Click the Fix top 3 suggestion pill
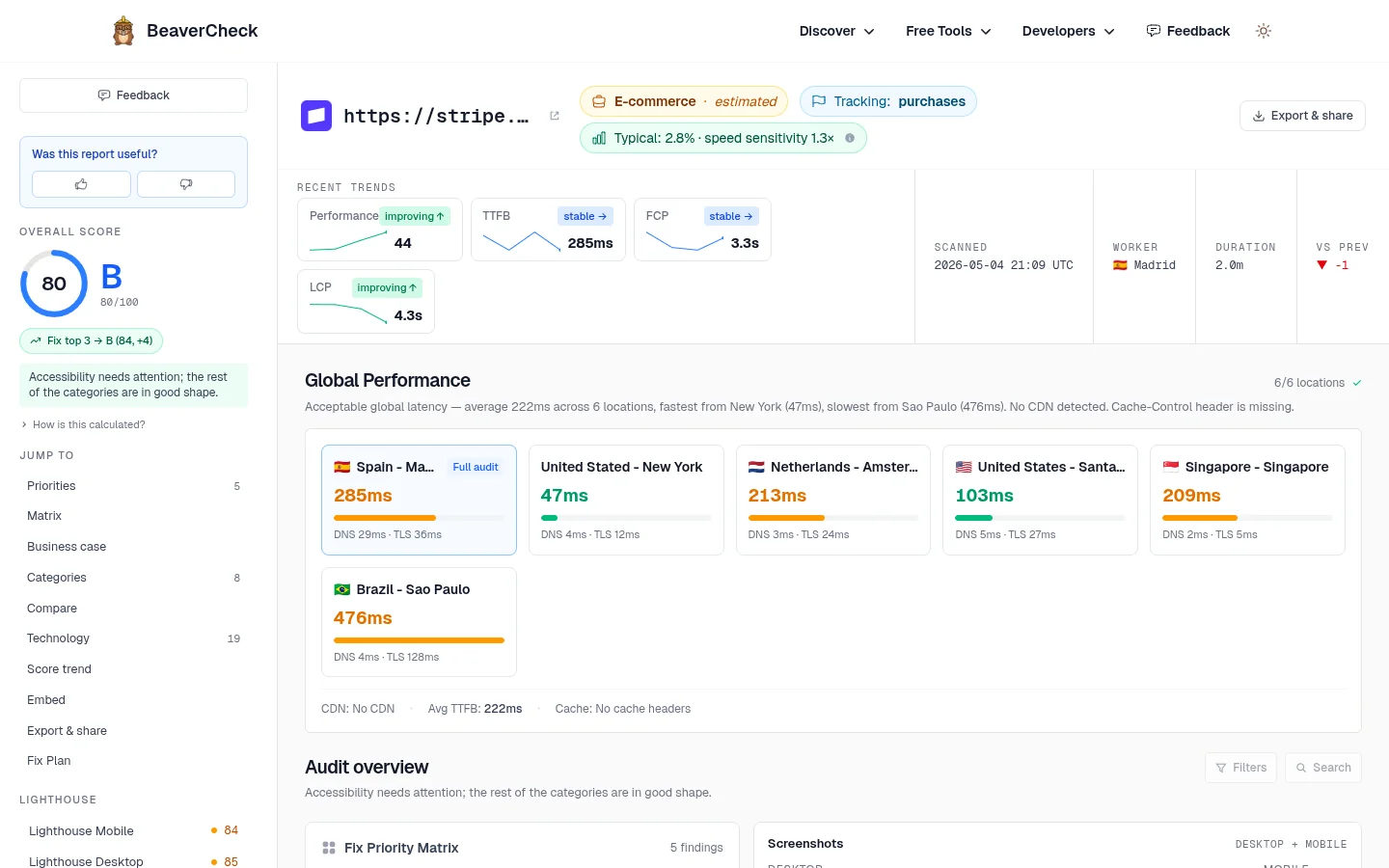This screenshot has width=1389, height=868. 91,340
